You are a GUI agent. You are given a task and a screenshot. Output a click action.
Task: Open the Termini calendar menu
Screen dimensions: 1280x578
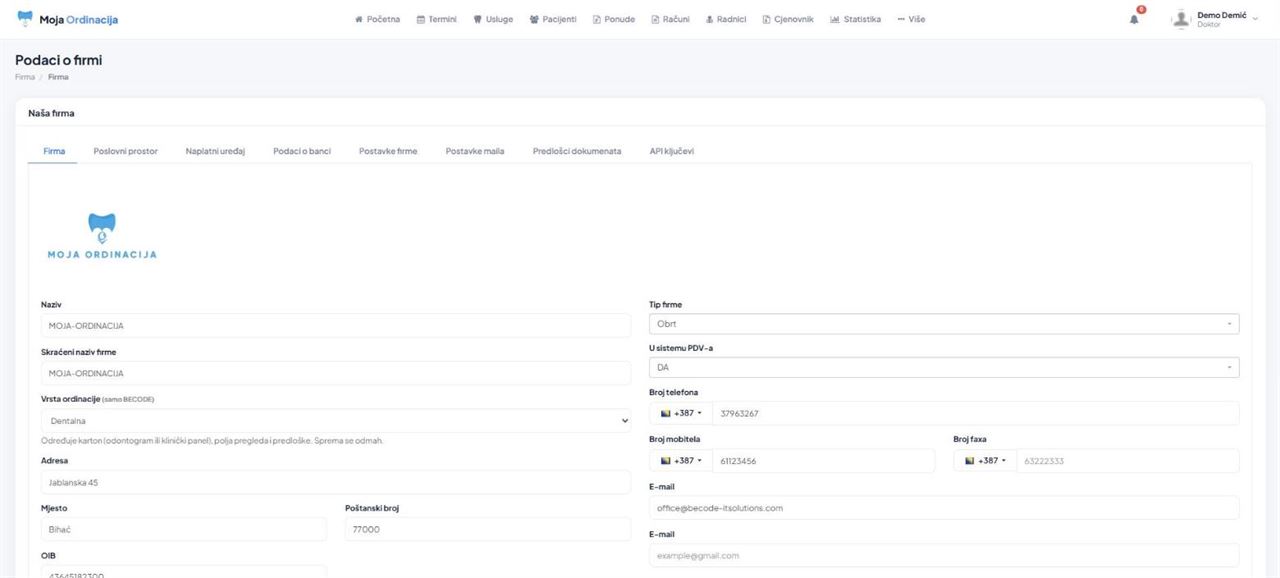coord(436,19)
